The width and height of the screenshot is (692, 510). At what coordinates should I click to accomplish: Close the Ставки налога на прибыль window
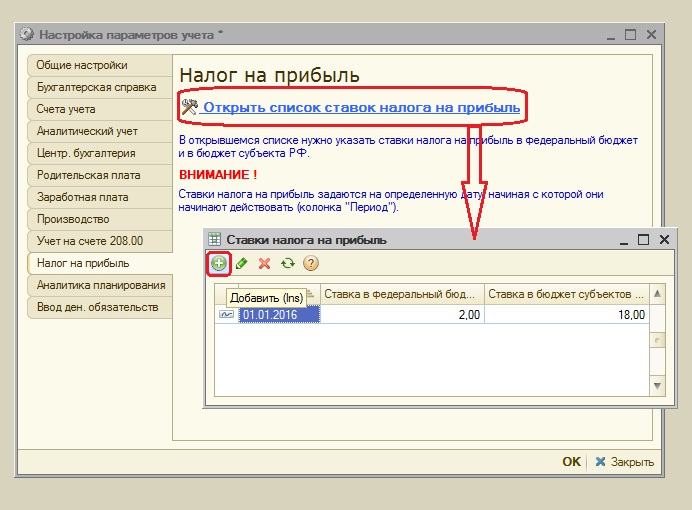click(664, 240)
